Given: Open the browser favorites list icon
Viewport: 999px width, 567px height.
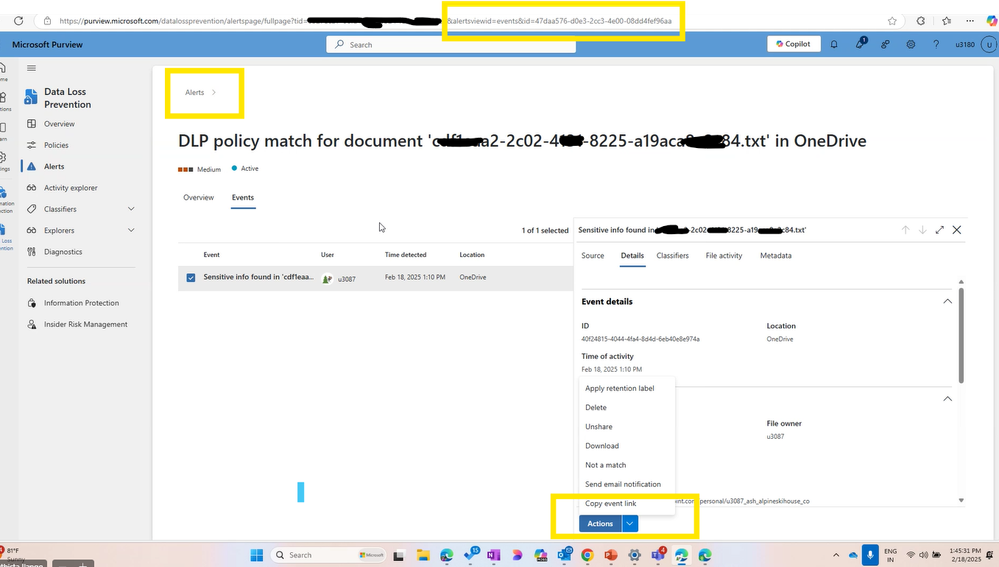Looking at the screenshot, I should pyautogui.click(x=946, y=20).
